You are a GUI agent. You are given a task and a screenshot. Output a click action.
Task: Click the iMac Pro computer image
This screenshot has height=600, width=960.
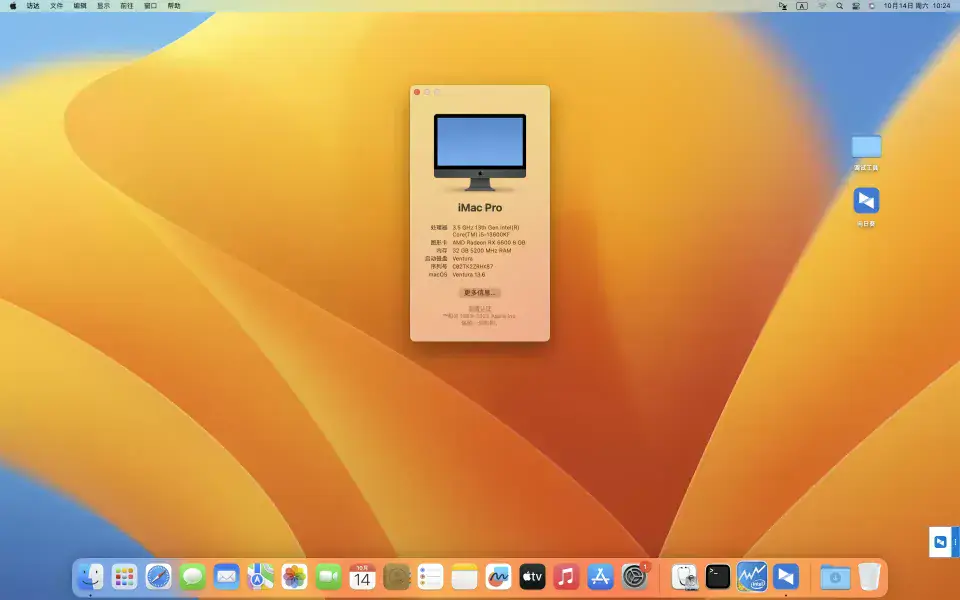pyautogui.click(x=480, y=152)
